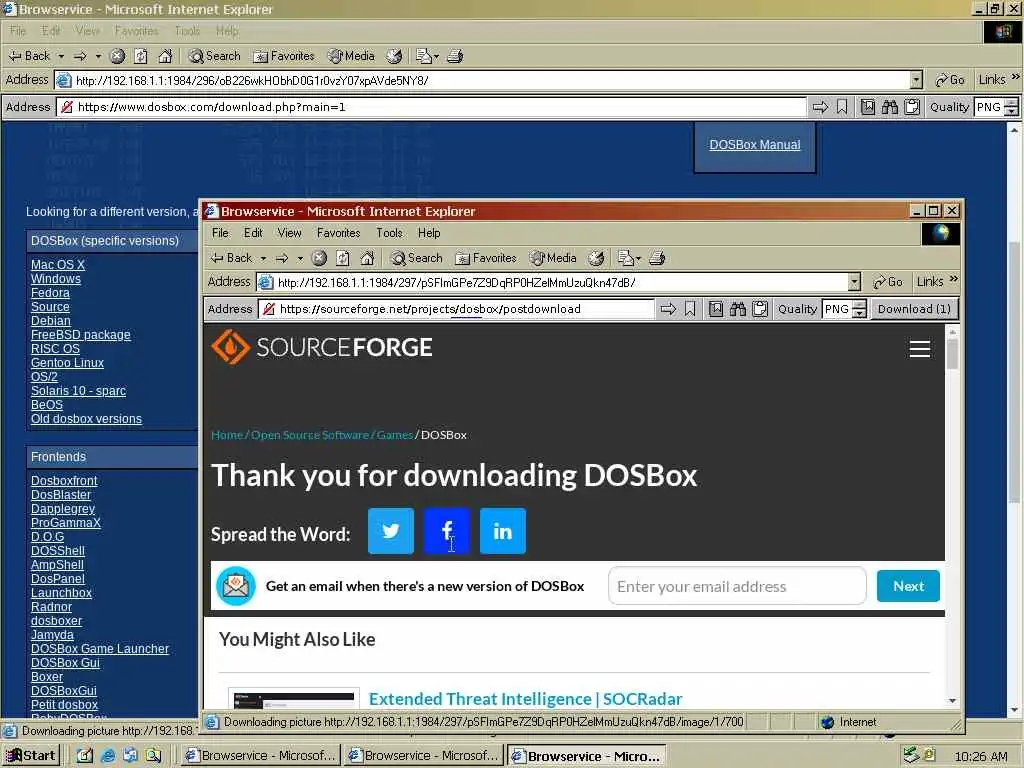Click the dosbox.com URL address field
Viewport: 1024px width, 768px height.
tap(431, 107)
